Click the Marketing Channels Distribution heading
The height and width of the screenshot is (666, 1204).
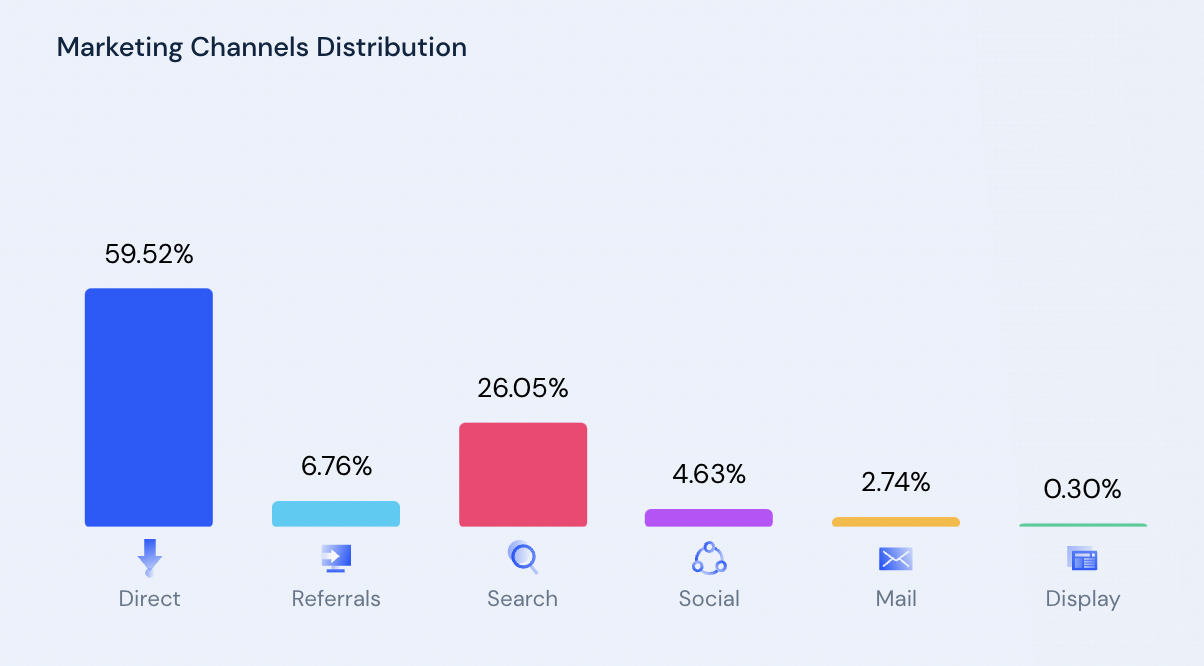pos(262,47)
